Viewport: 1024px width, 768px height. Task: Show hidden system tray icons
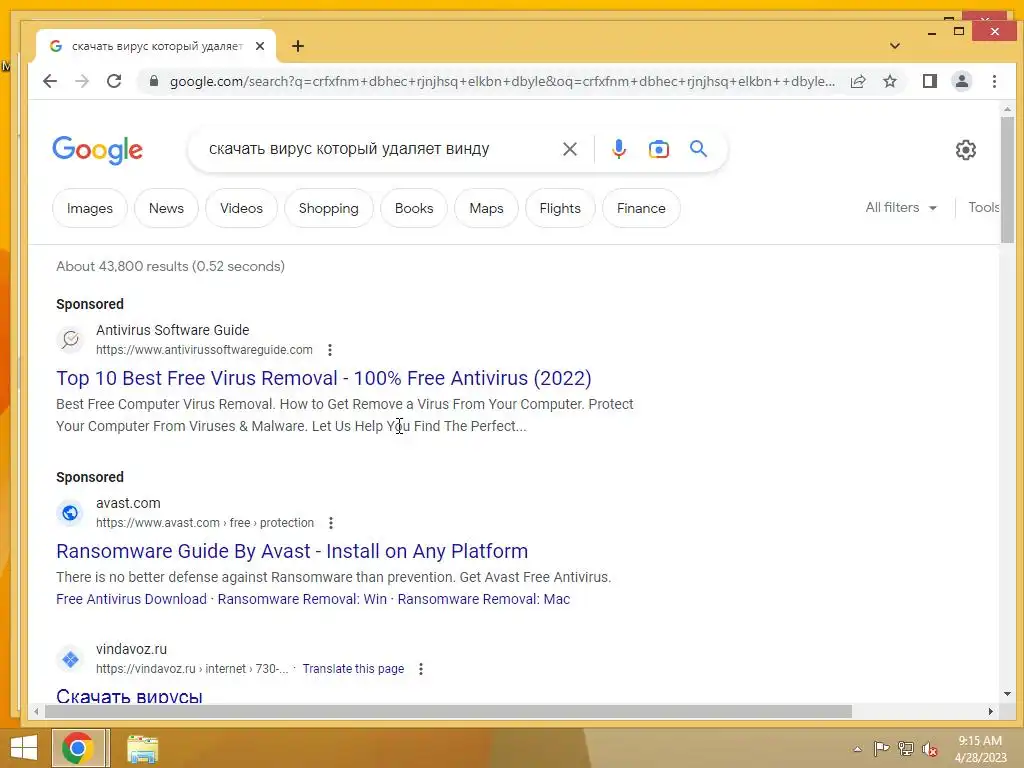click(857, 749)
